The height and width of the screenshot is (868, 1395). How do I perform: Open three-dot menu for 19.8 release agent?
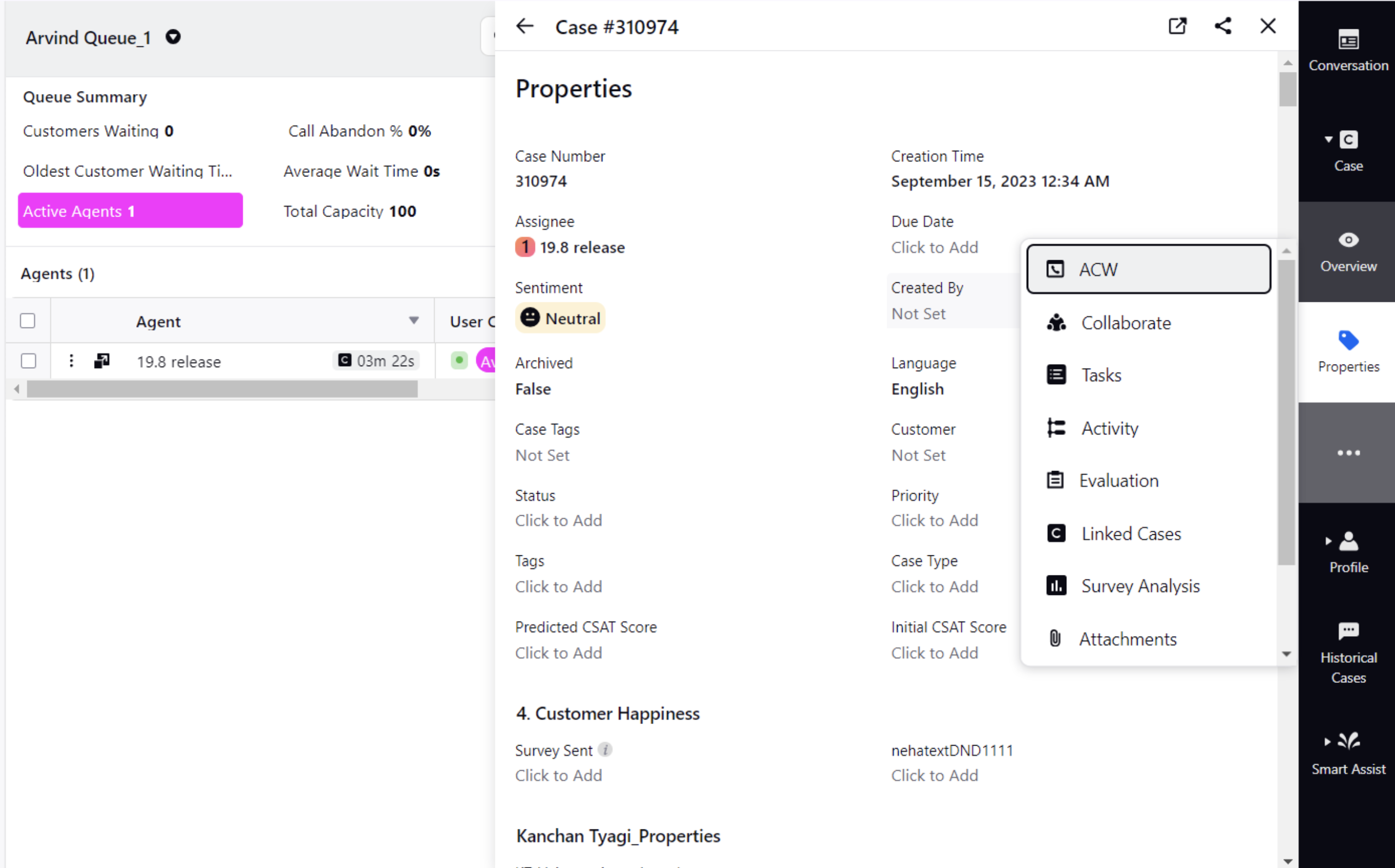(x=71, y=360)
